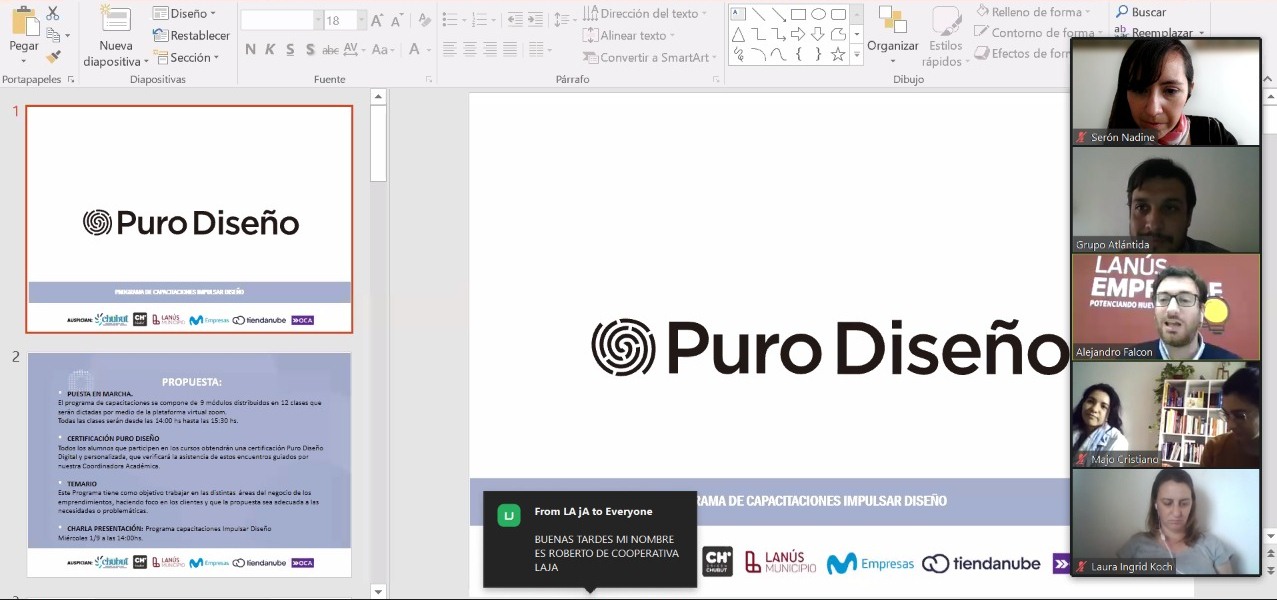This screenshot has width=1277, height=600.
Task: Open the Alinear texto dropdown
Action: click(629, 35)
